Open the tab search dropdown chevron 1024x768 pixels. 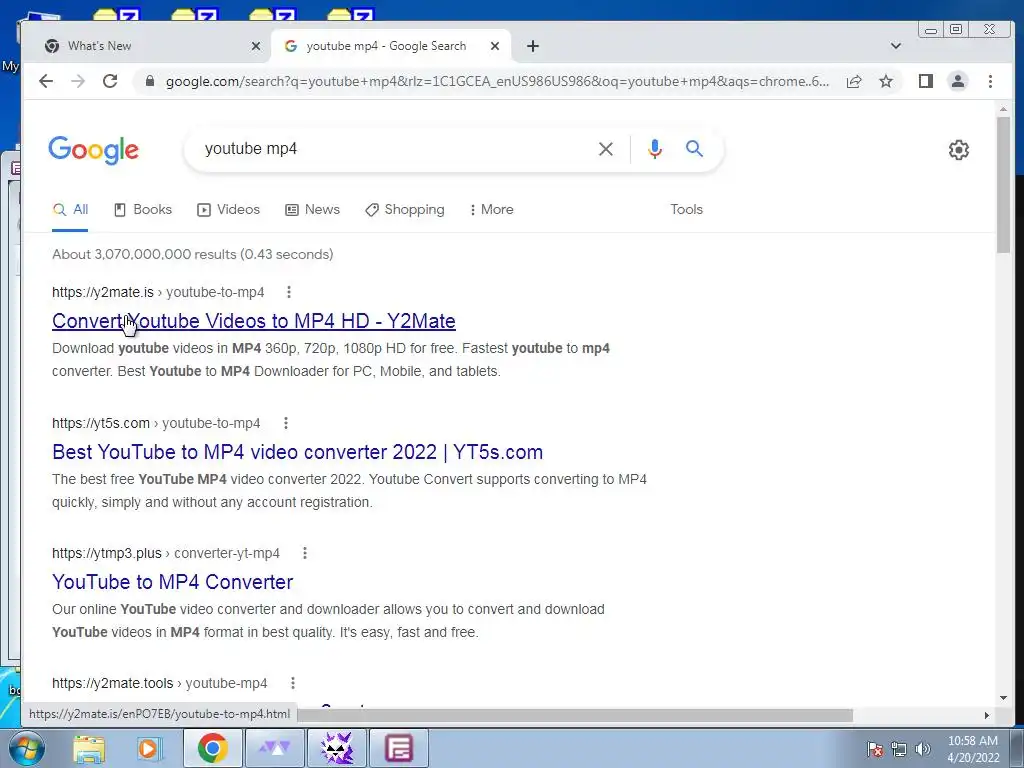(x=895, y=46)
